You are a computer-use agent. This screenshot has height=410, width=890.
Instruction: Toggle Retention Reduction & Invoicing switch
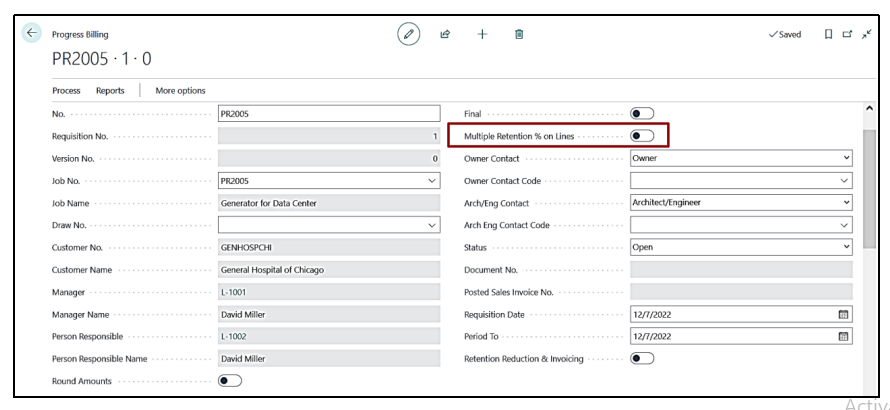[x=641, y=358]
